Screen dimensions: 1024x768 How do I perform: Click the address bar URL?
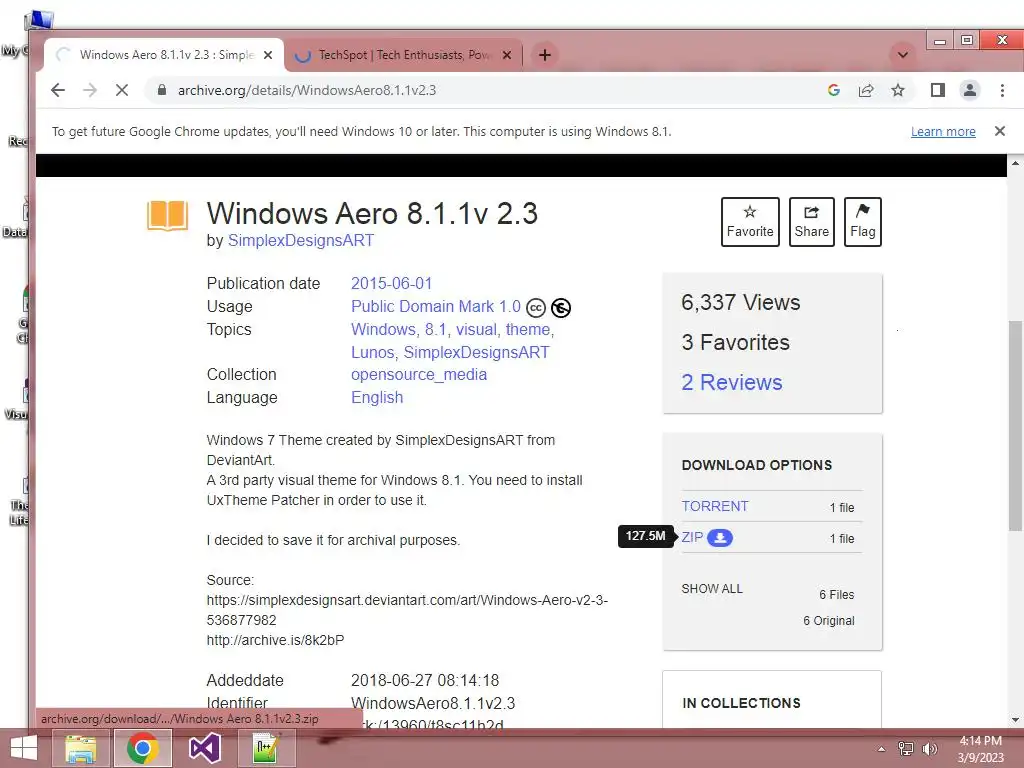[x=307, y=90]
